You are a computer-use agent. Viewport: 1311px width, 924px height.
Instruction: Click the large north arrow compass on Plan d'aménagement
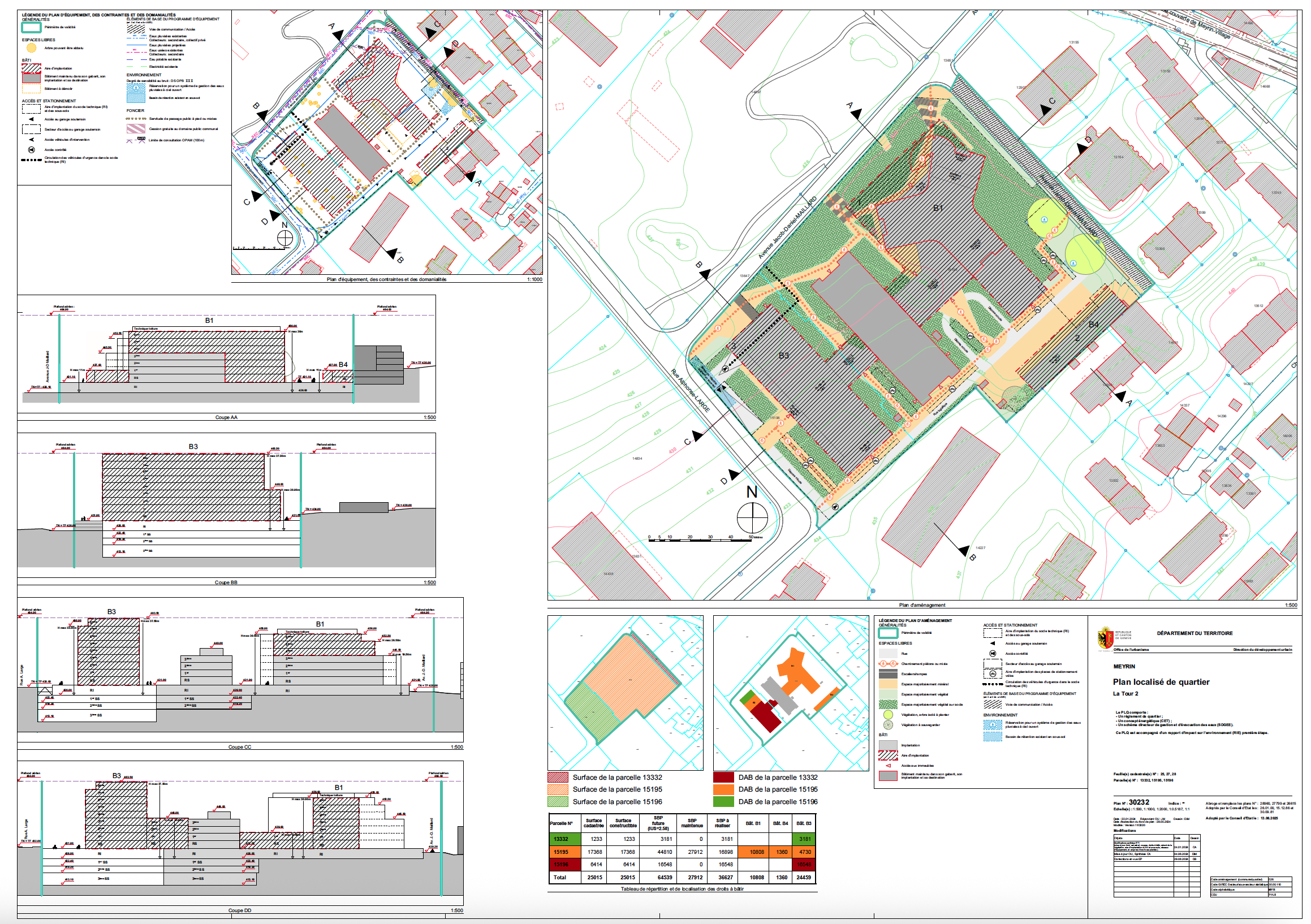752,517
